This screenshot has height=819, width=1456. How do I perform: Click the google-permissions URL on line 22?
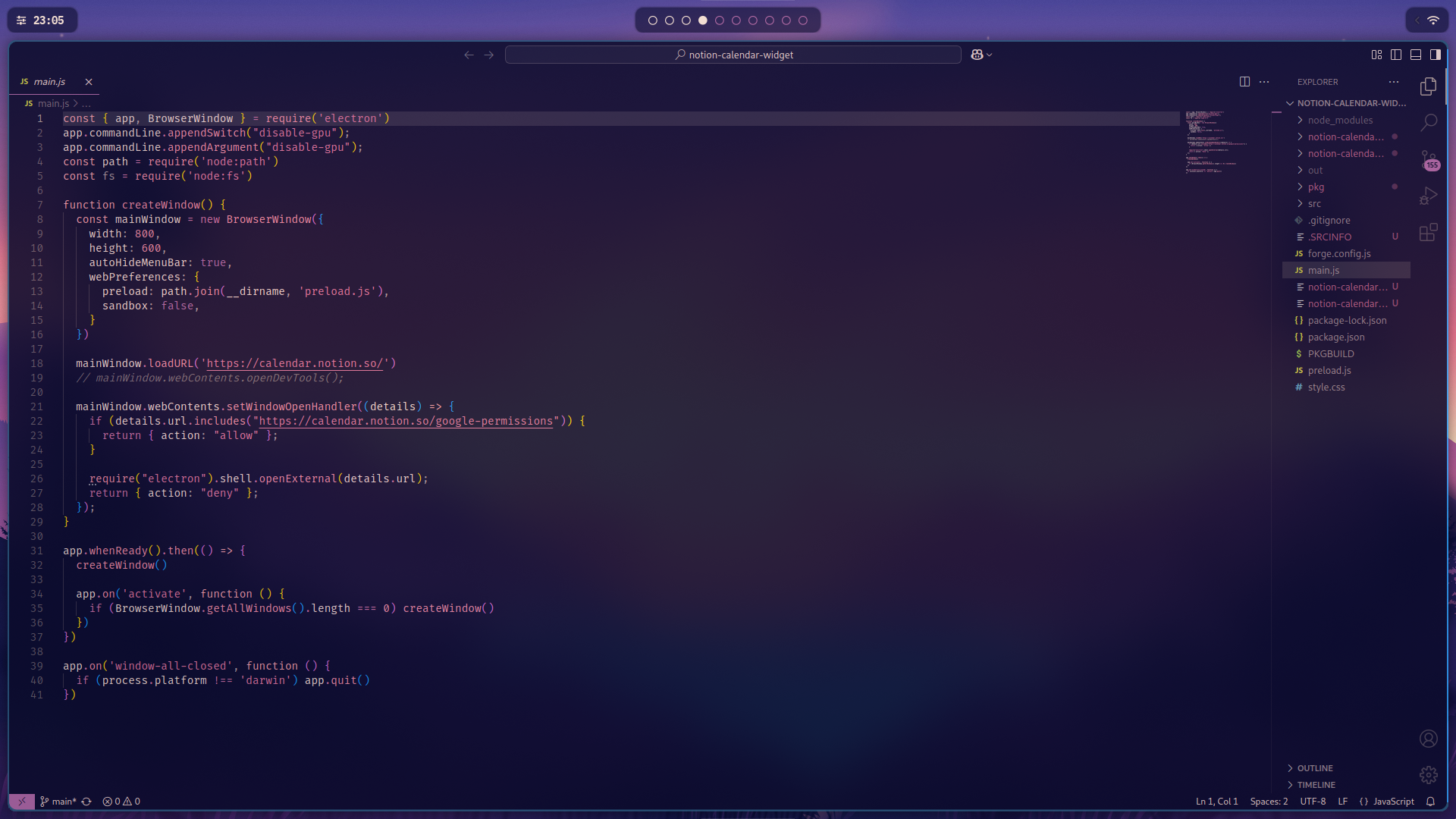pyautogui.click(x=406, y=421)
